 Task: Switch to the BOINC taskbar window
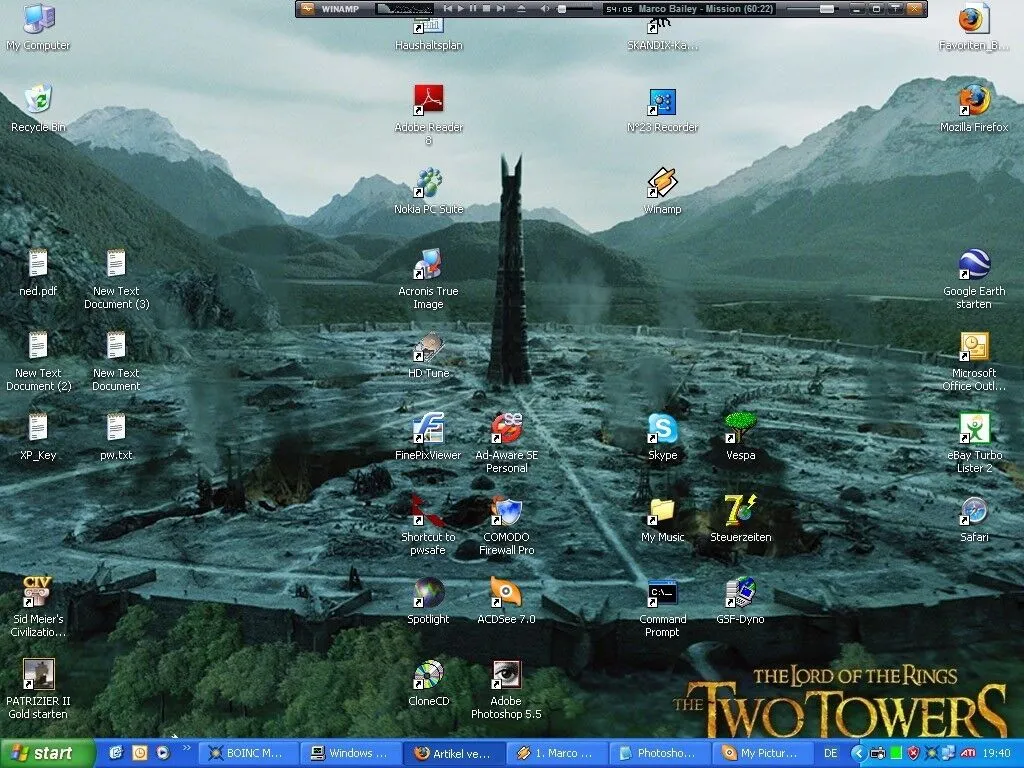pos(250,753)
